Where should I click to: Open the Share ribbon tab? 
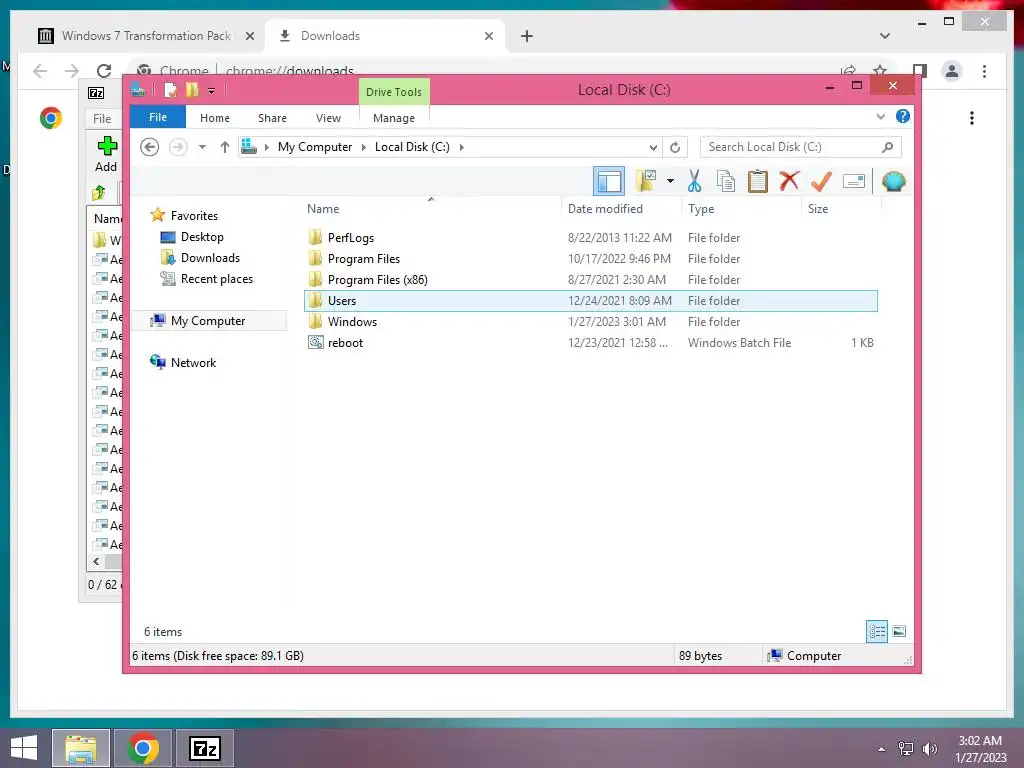click(x=272, y=118)
